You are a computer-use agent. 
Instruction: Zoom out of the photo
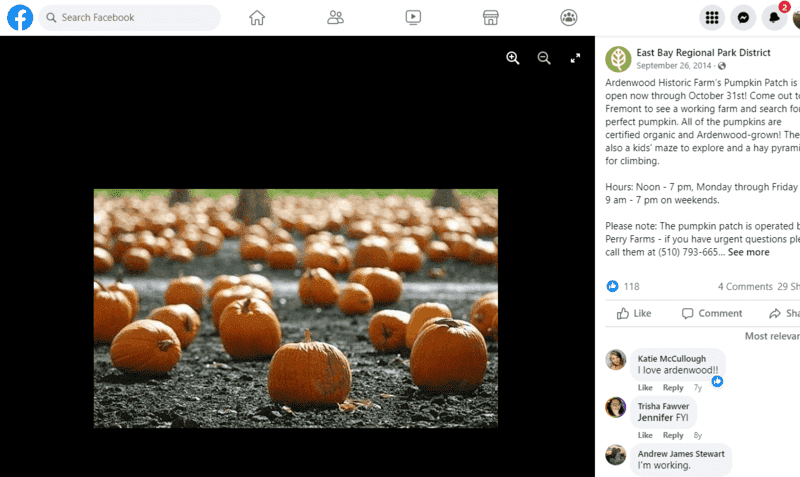544,58
